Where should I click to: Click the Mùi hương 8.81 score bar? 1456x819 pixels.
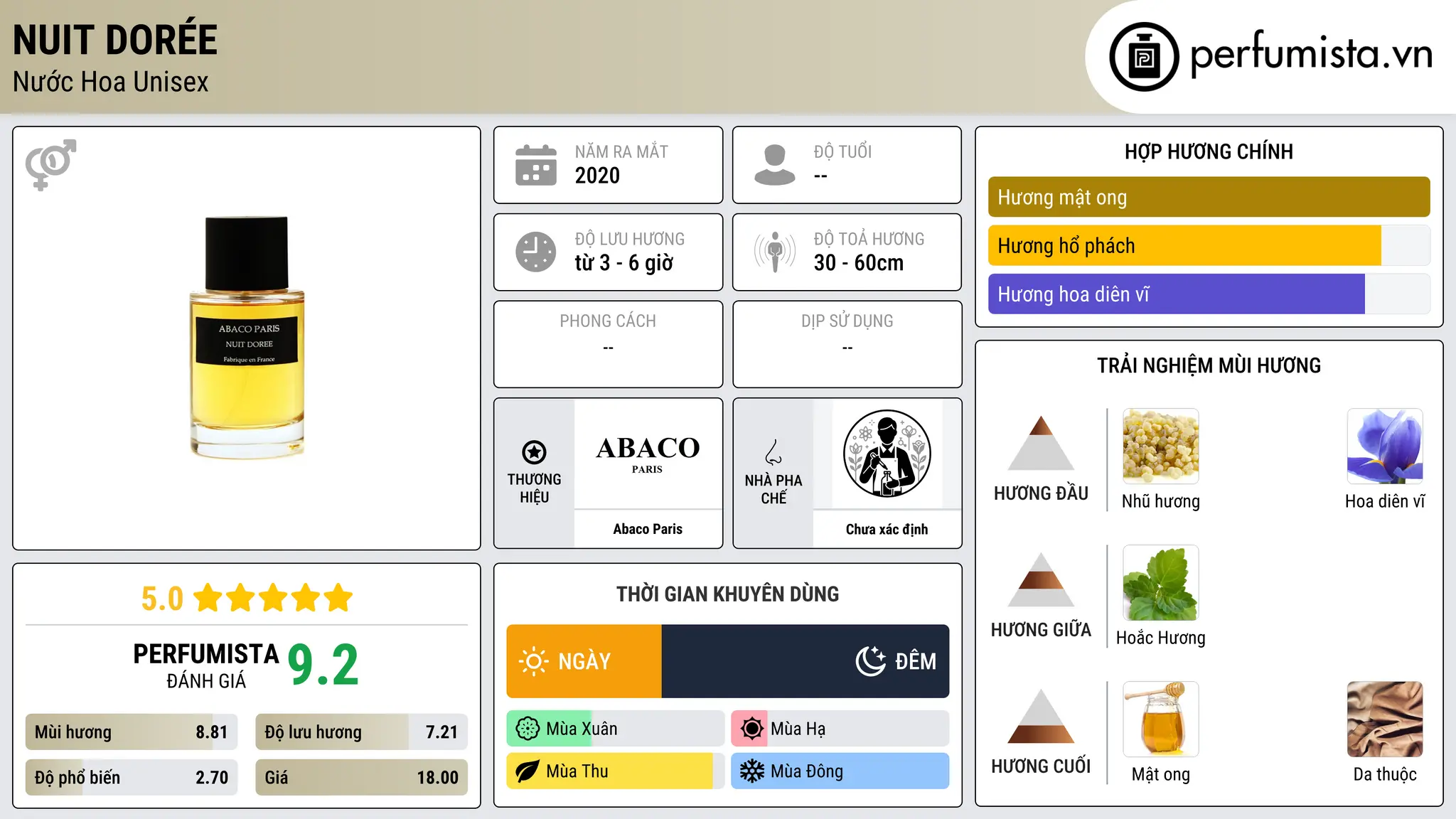(132, 732)
